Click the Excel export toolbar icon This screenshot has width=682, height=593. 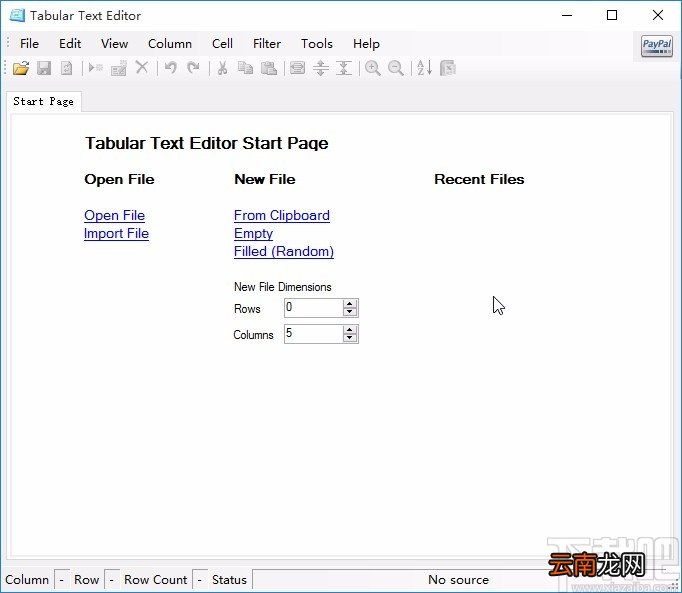click(448, 68)
